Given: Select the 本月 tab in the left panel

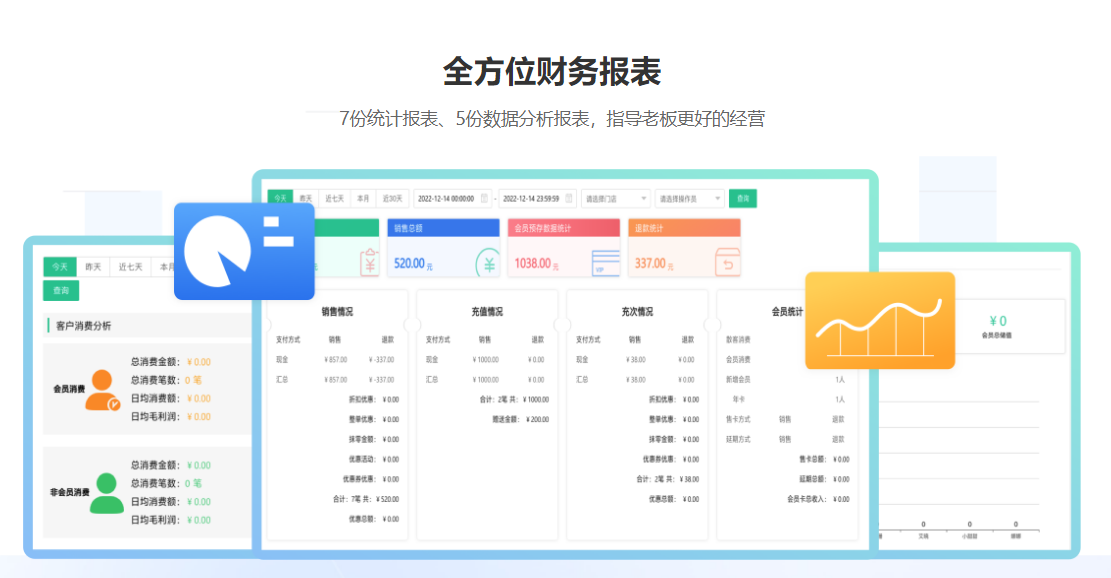Looking at the screenshot, I should click(x=167, y=267).
